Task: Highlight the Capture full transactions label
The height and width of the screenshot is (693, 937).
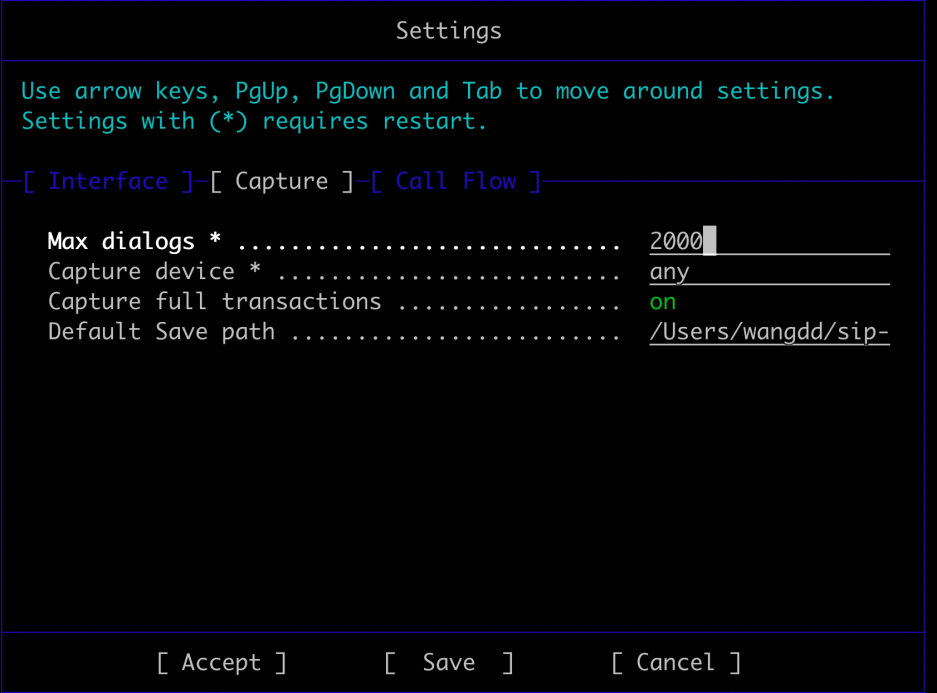Action: coord(214,302)
